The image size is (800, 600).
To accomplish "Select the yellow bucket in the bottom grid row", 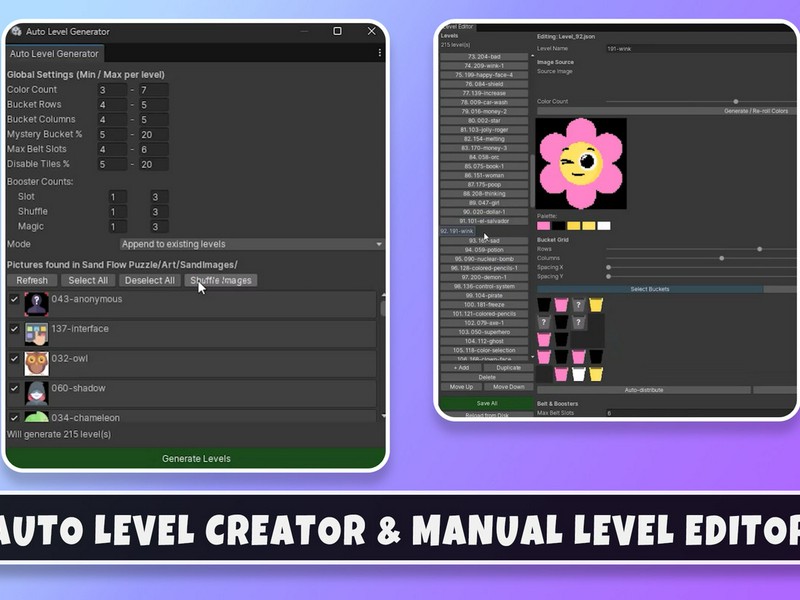I will coord(595,374).
